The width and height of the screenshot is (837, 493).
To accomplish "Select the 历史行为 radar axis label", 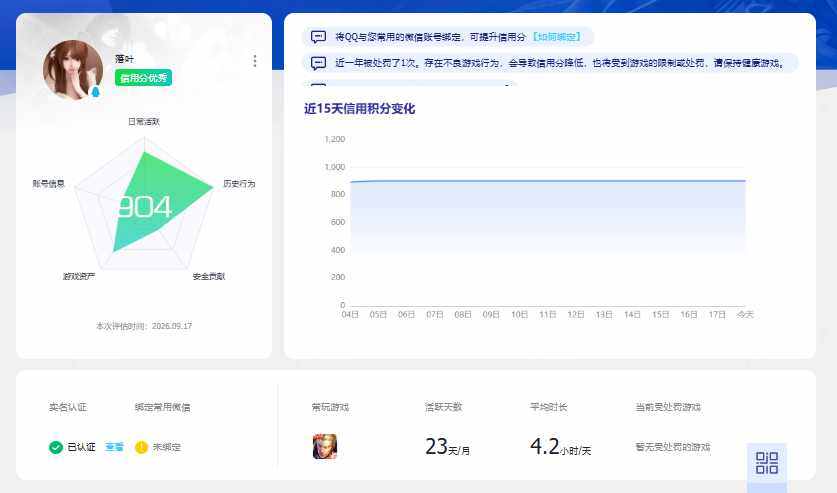I will pyautogui.click(x=239, y=184).
